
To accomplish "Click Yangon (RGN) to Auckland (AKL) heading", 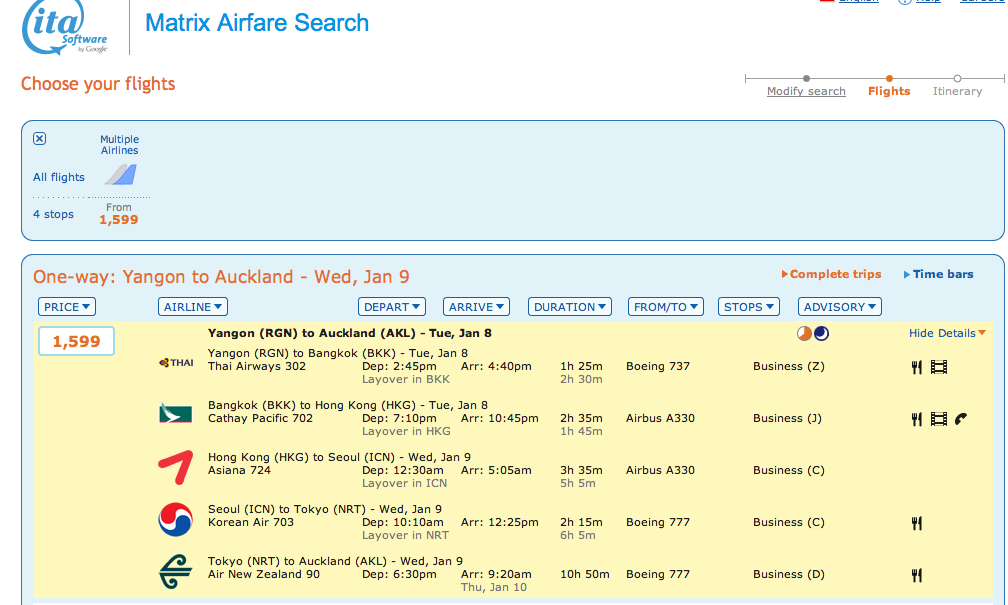I will point(350,333).
